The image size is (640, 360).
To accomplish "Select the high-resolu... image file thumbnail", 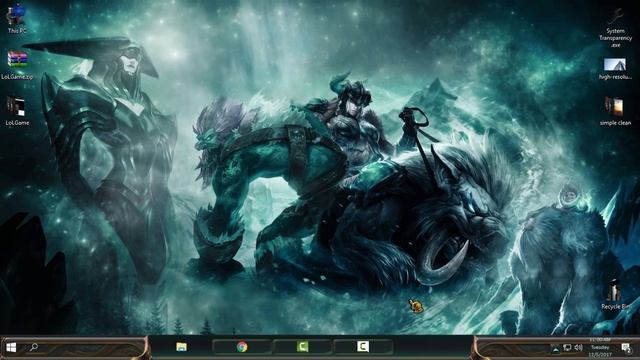I will [x=615, y=69].
